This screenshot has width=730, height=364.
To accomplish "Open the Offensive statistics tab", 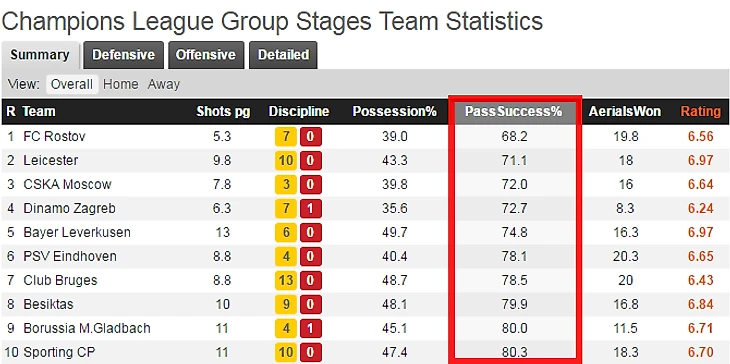I will 206,55.
